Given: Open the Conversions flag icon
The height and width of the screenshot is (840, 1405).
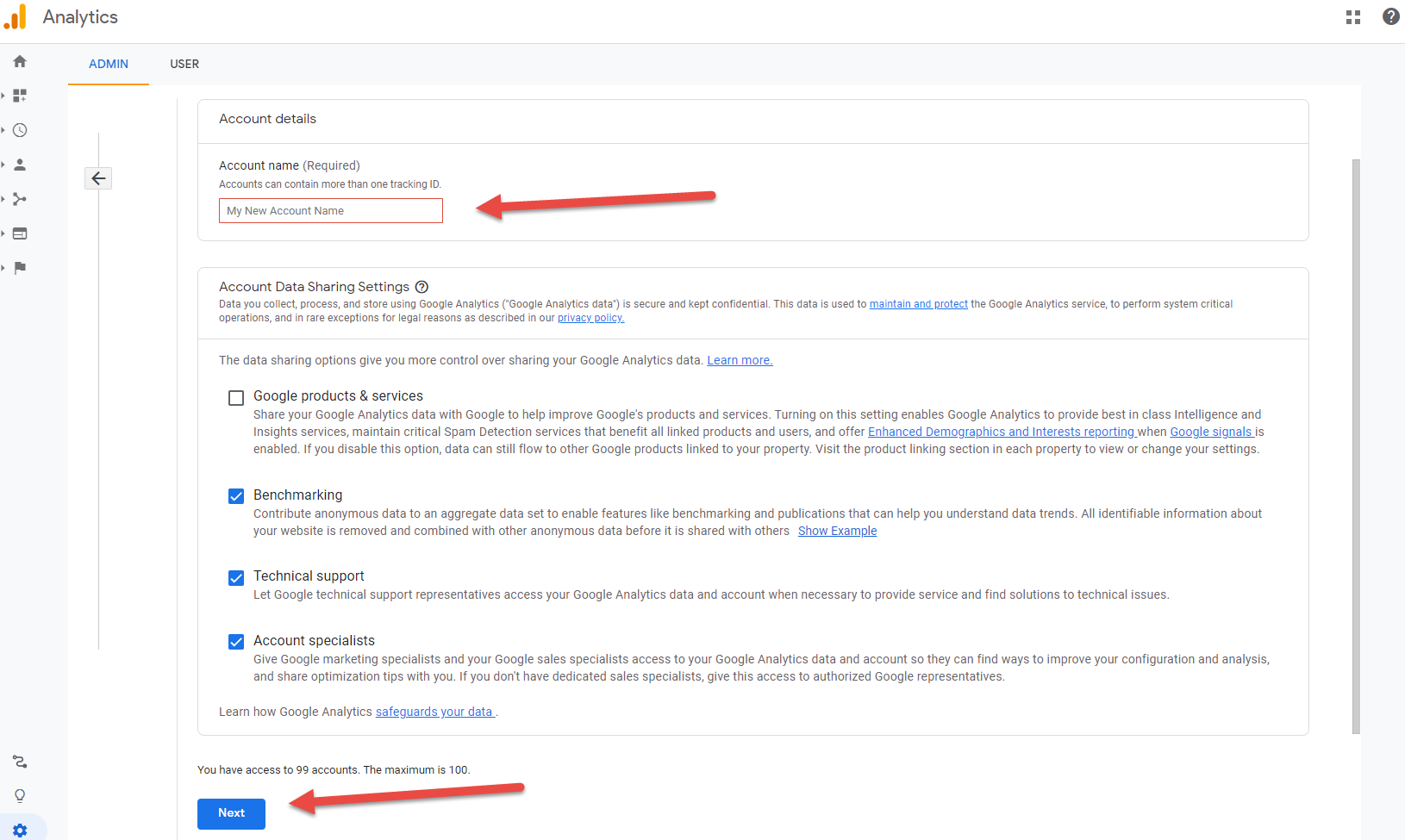Looking at the screenshot, I should (20, 268).
